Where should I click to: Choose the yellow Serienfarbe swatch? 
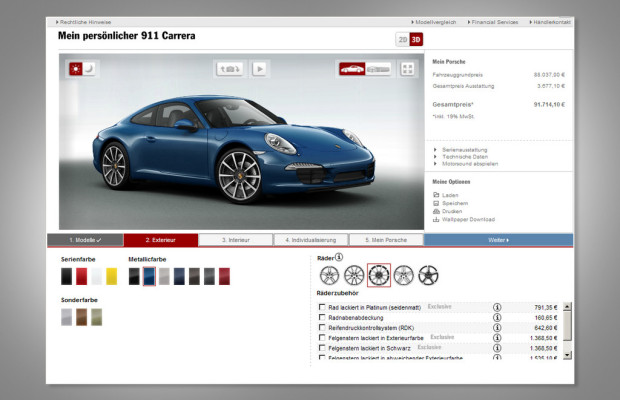(112, 276)
